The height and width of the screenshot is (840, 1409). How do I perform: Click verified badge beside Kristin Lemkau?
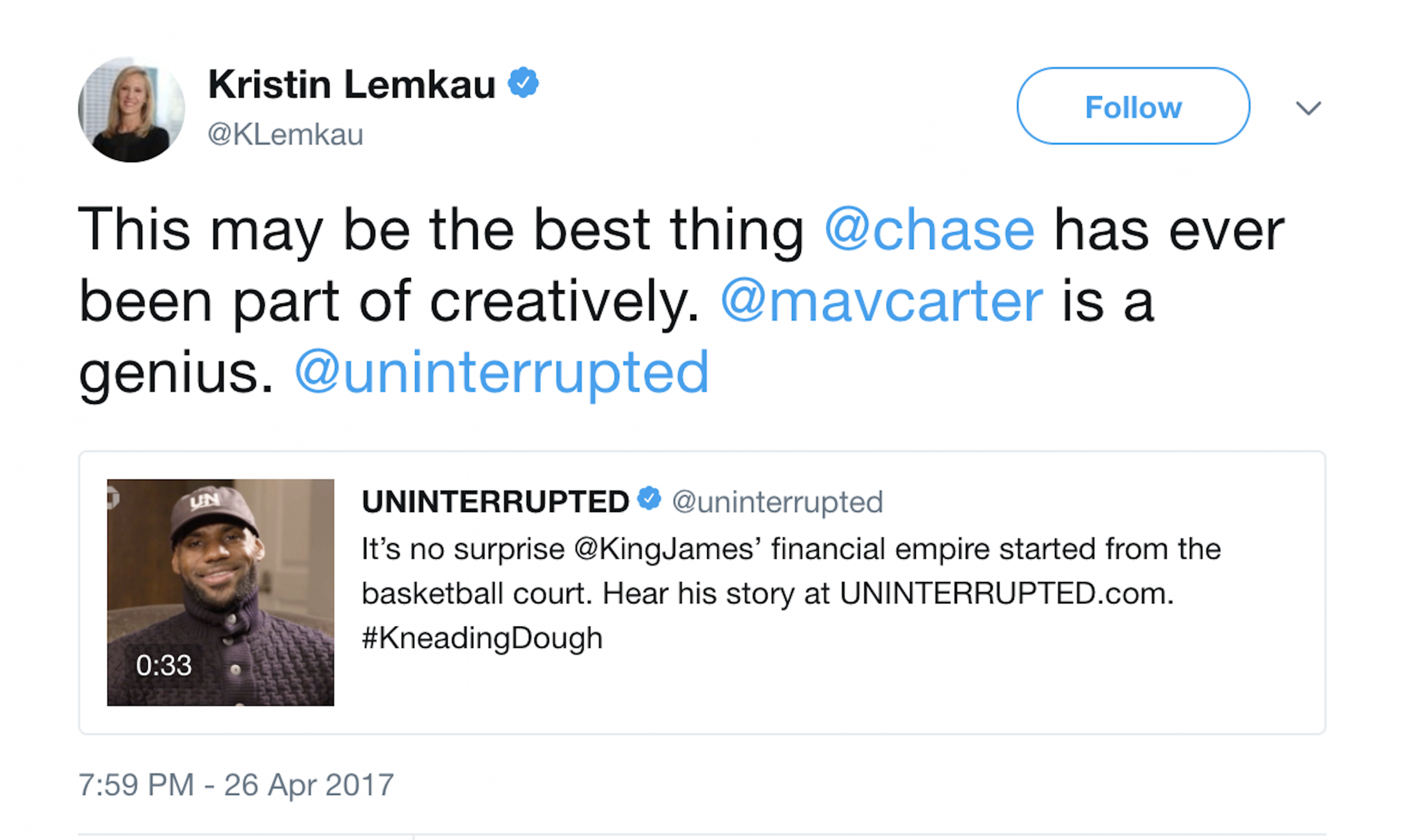pos(523,83)
